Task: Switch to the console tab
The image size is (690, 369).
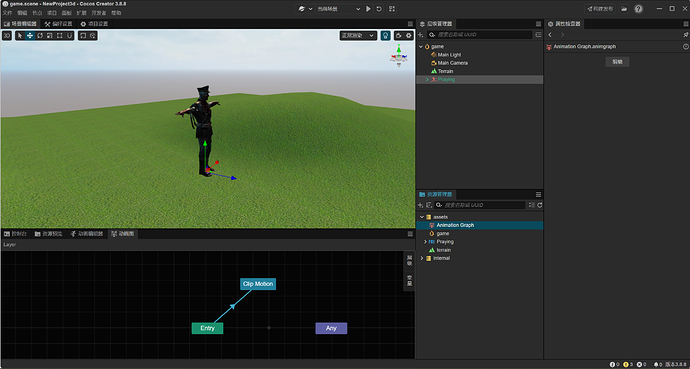Action: pyautogui.click(x=15, y=234)
